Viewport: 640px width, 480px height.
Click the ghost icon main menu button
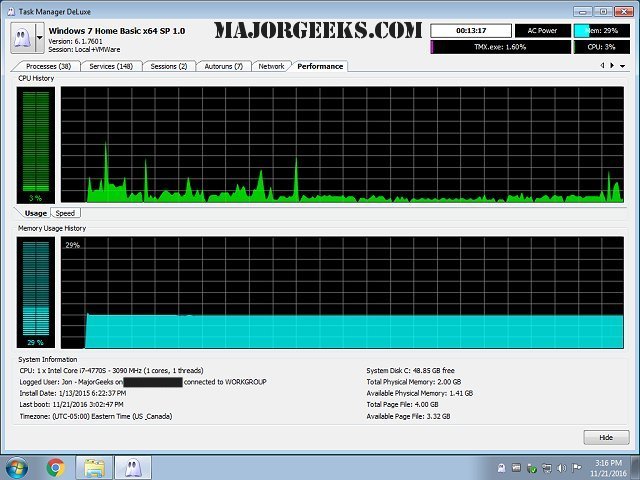[22, 38]
